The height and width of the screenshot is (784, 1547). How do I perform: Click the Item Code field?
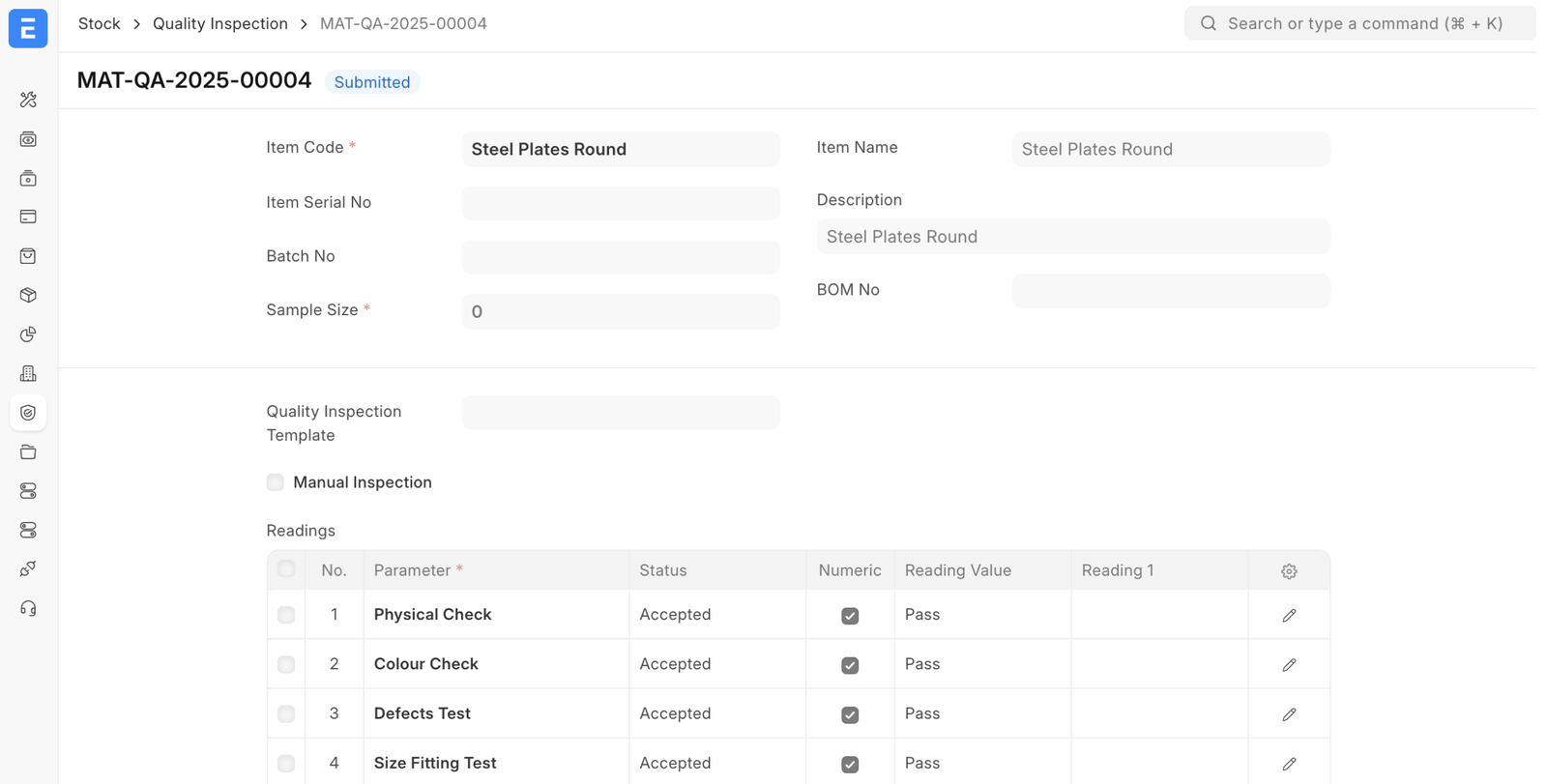[620, 149]
